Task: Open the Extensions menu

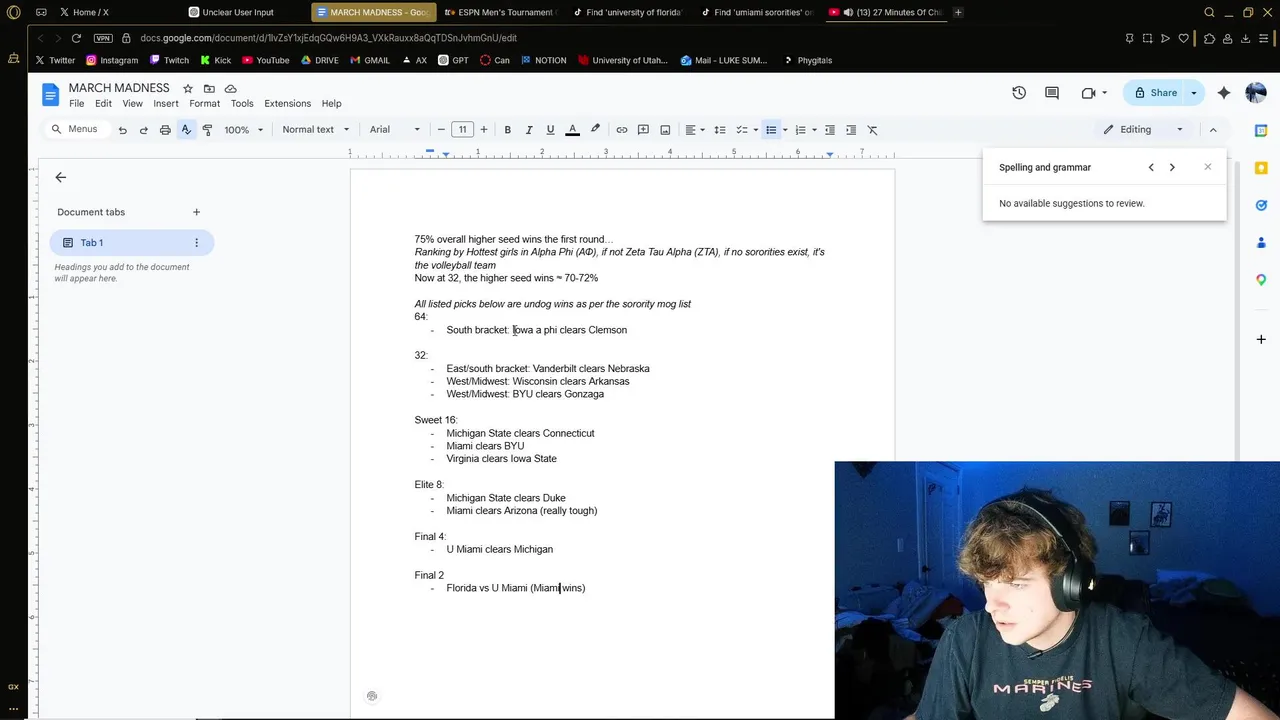Action: tap(287, 104)
